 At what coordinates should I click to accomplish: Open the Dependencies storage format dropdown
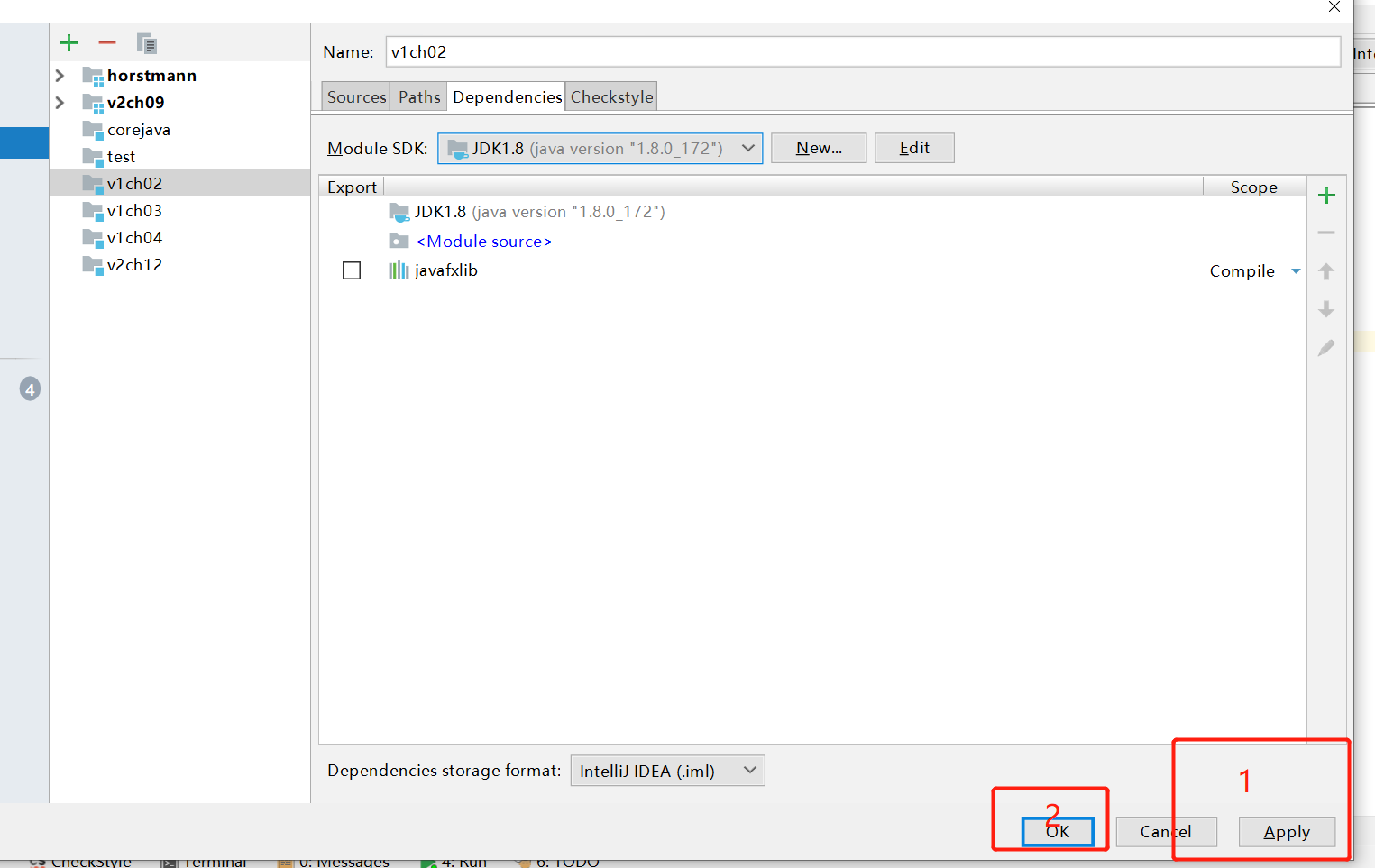[x=749, y=771]
